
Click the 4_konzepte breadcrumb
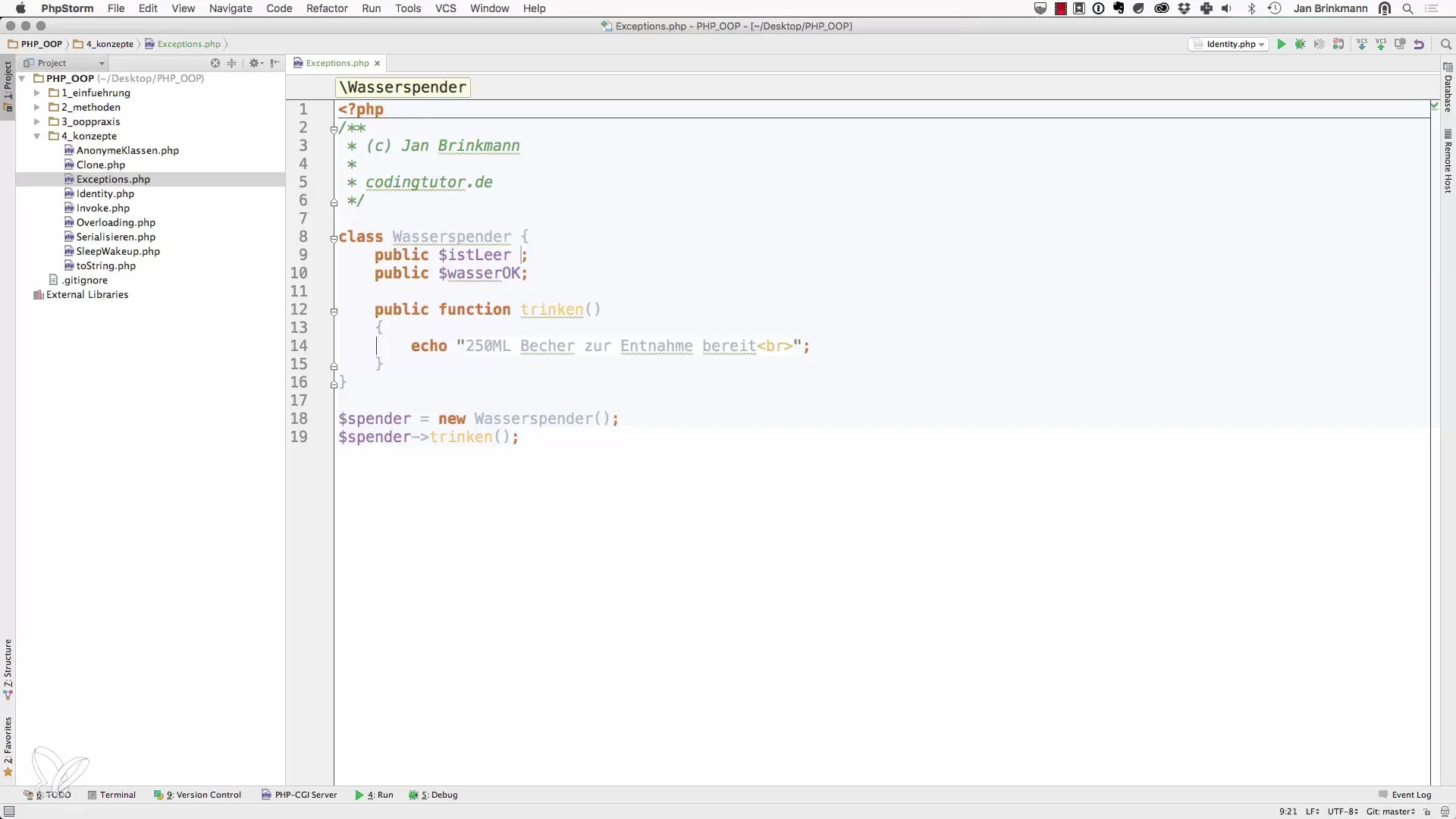pos(104,44)
